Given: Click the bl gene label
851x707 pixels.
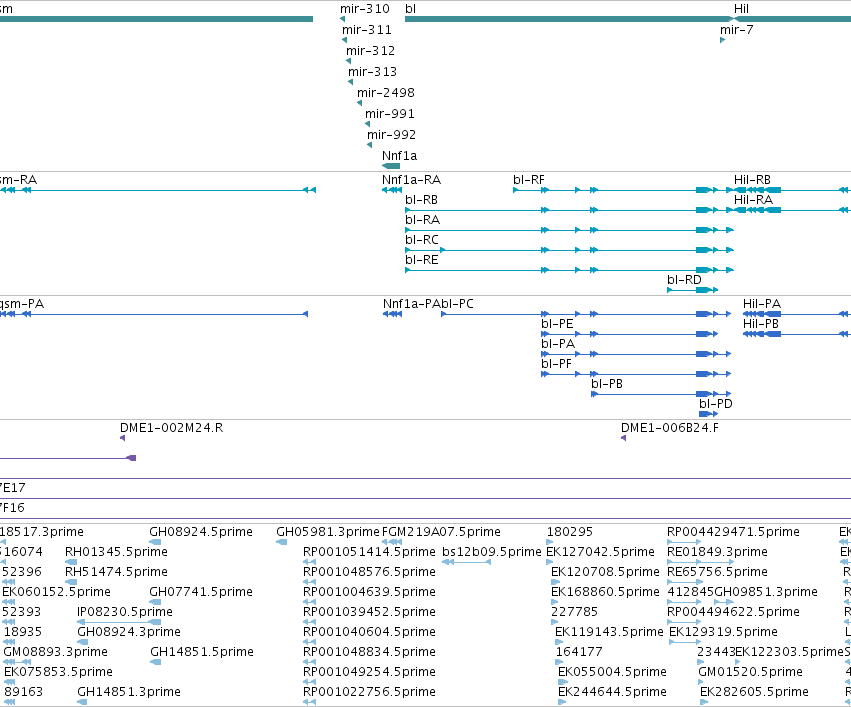Looking at the screenshot, I should coord(410,9).
